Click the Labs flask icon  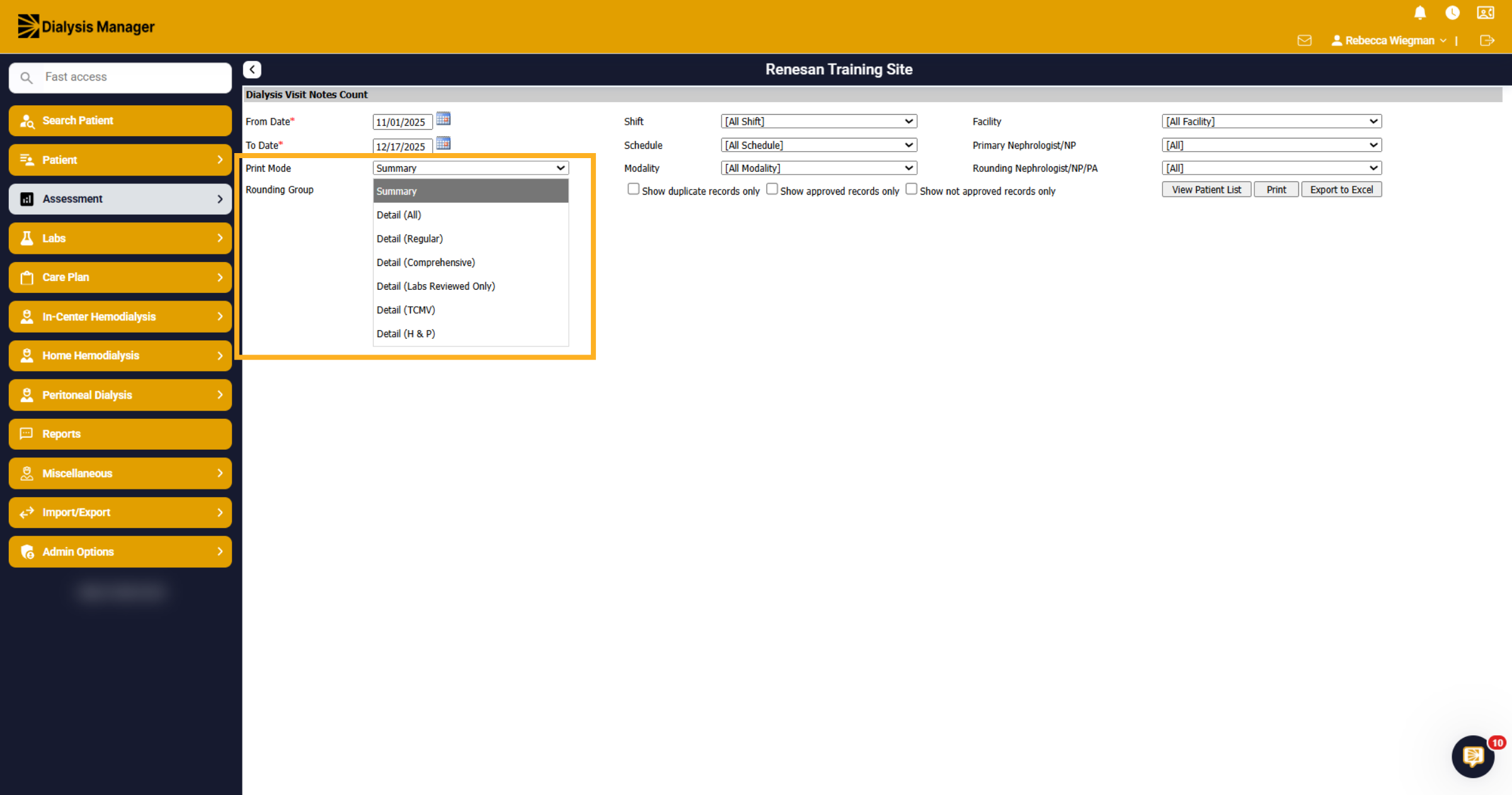click(27, 238)
